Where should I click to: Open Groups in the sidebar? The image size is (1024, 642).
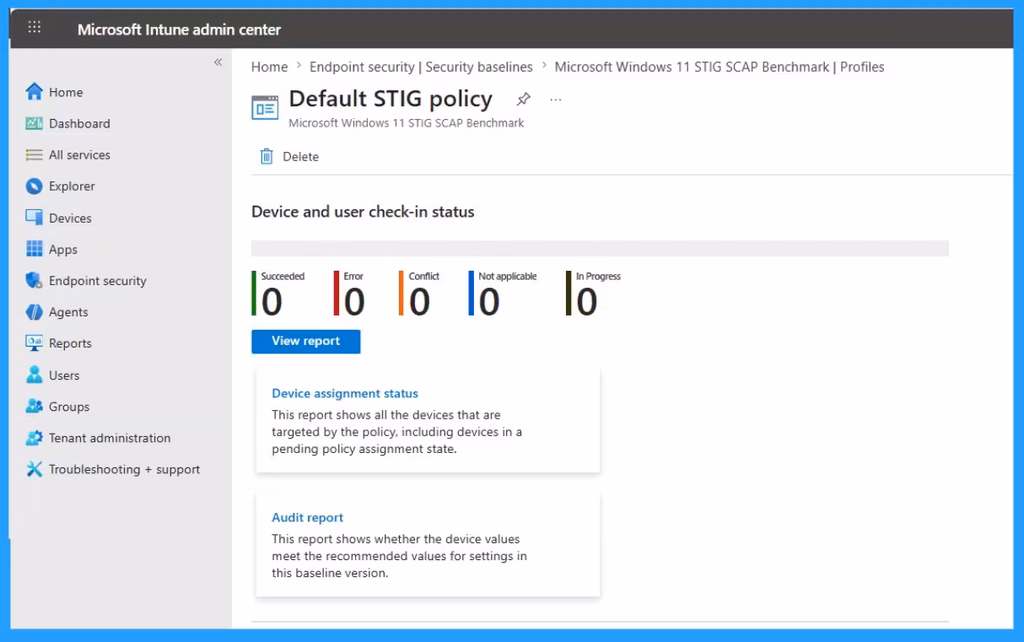click(69, 407)
